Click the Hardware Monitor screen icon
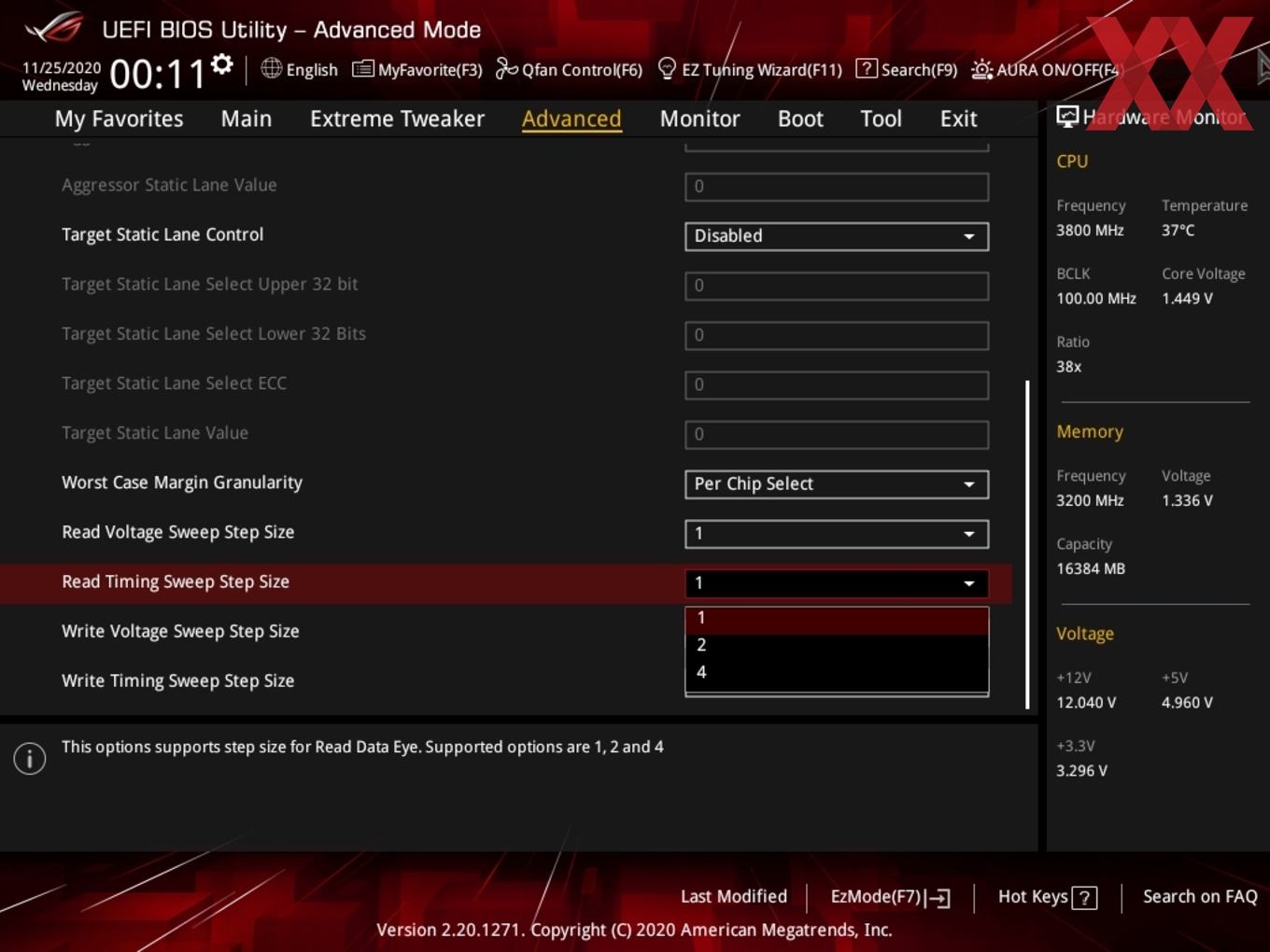The height and width of the screenshot is (952, 1270). pyautogui.click(x=1067, y=117)
